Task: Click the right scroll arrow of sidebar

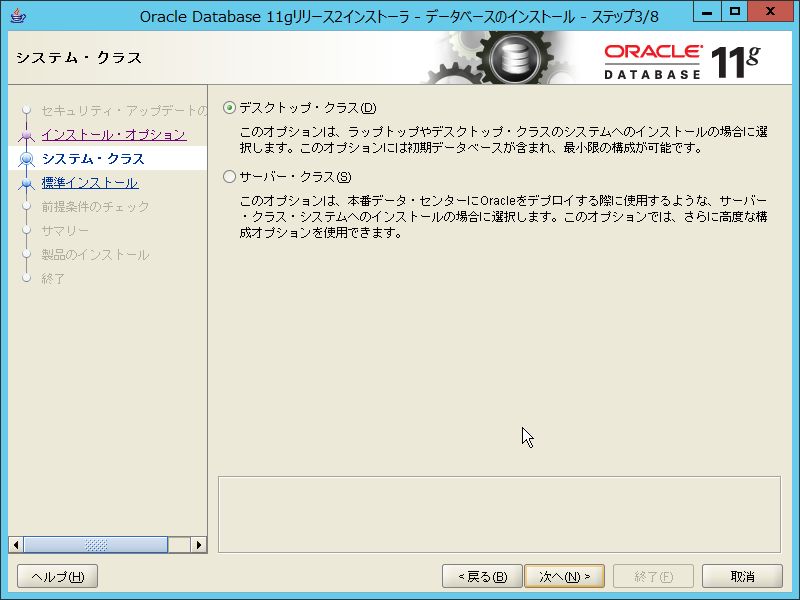Action: (198, 545)
